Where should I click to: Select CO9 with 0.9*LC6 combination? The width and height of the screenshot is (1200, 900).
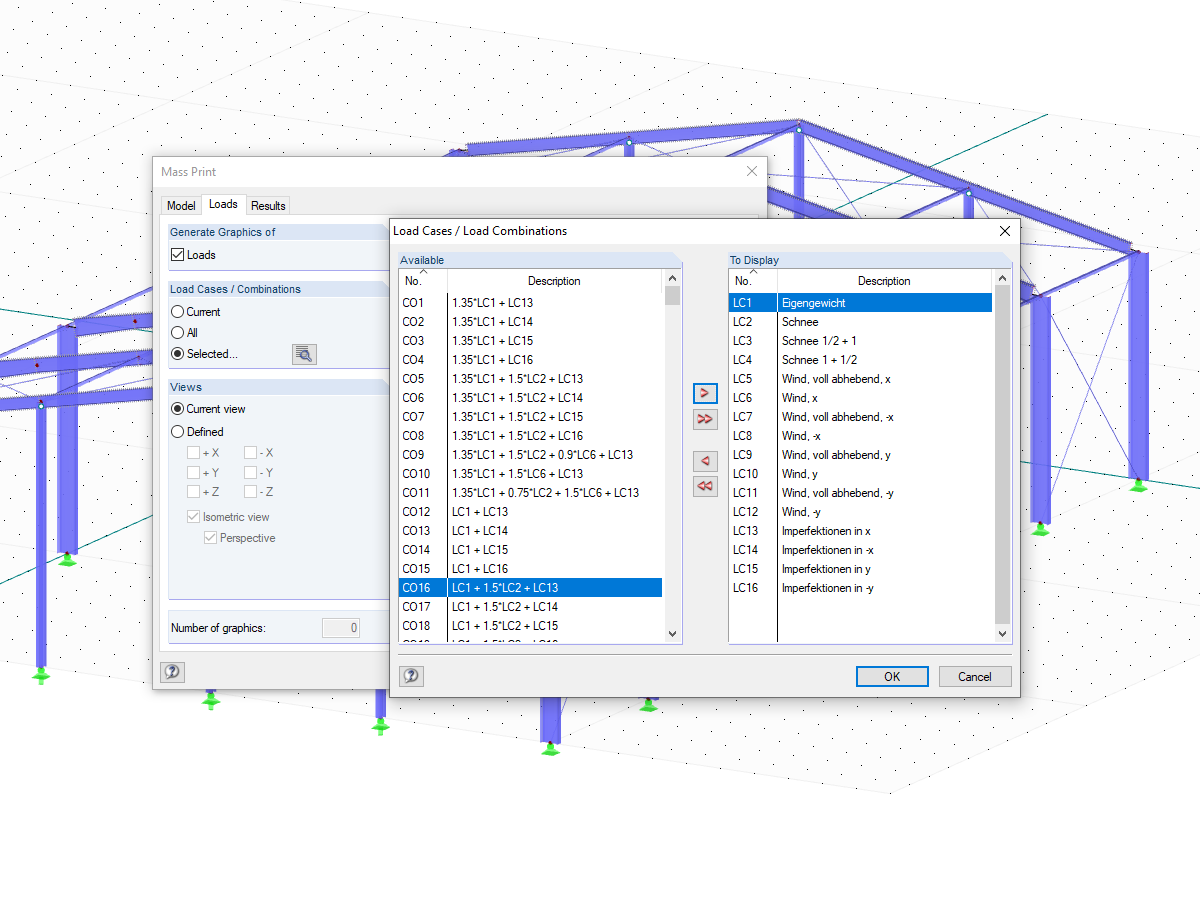[x=530, y=455]
